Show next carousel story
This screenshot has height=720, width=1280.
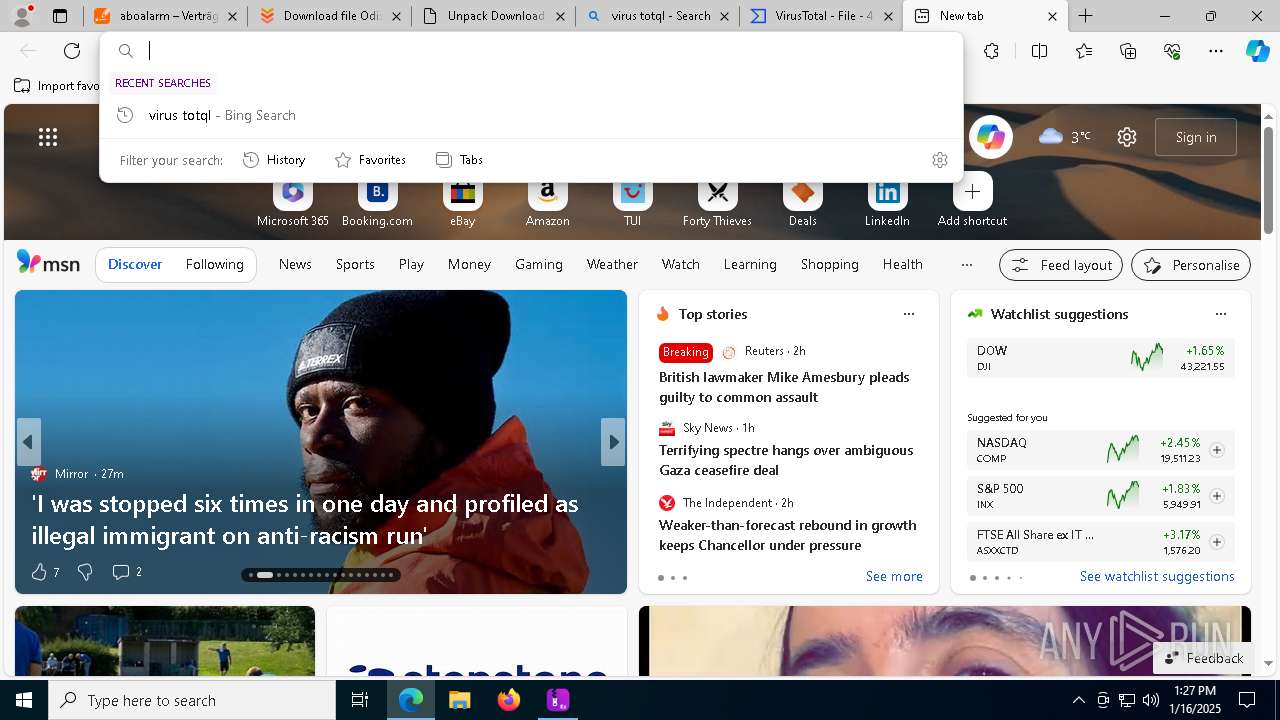tap(612, 442)
